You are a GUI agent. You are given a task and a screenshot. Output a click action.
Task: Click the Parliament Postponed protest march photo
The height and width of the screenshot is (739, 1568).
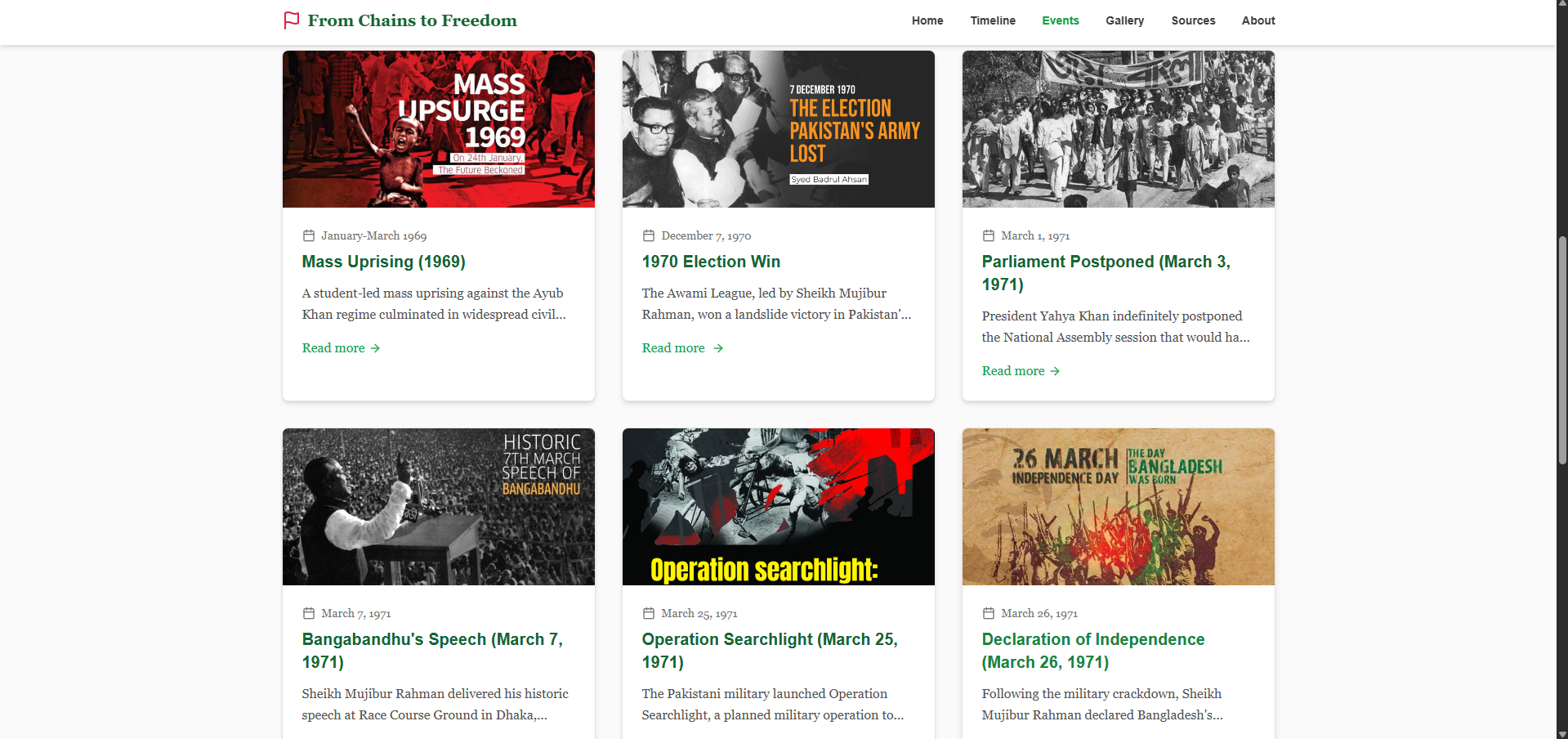point(1119,129)
